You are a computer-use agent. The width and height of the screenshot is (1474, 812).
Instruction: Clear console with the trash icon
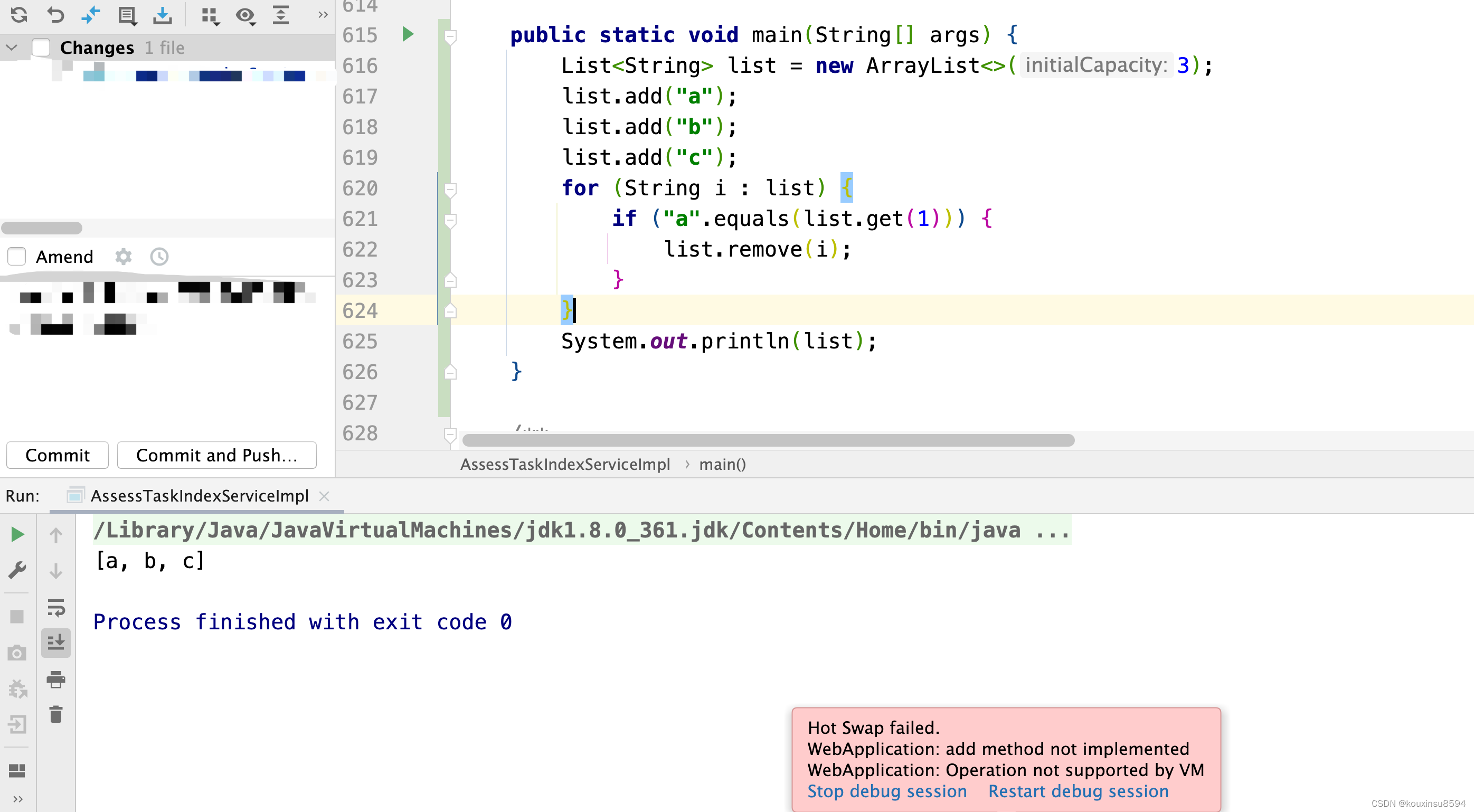[x=55, y=714]
